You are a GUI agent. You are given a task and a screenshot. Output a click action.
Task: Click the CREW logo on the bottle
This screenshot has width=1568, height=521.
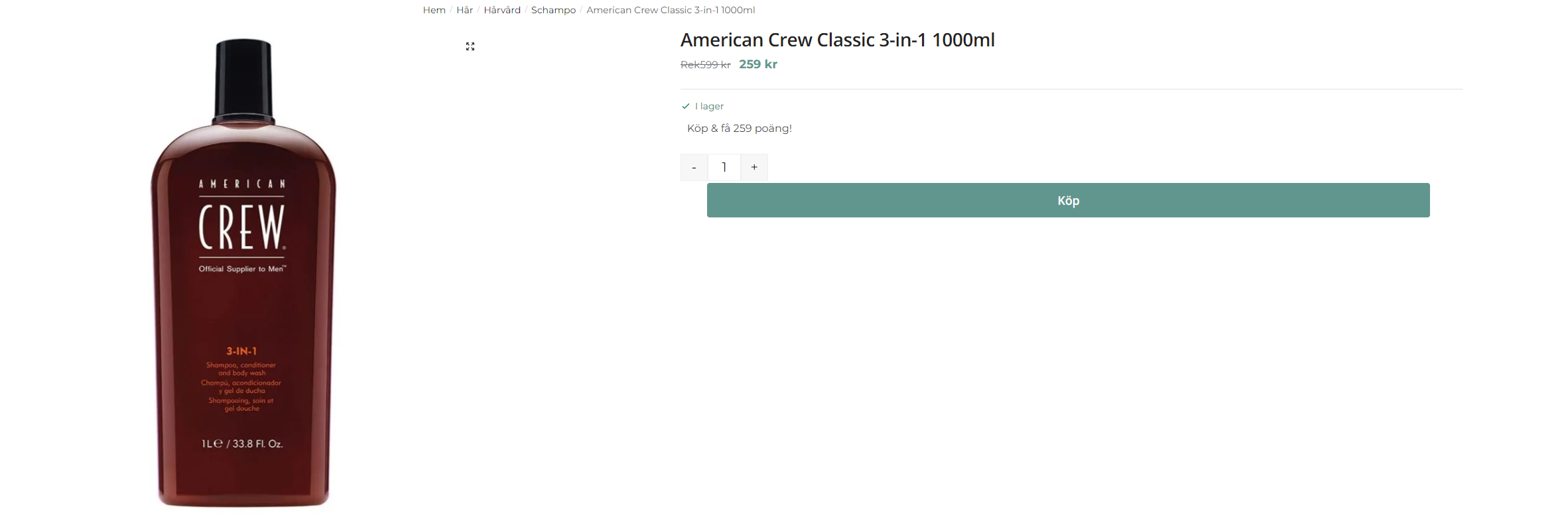click(x=242, y=226)
